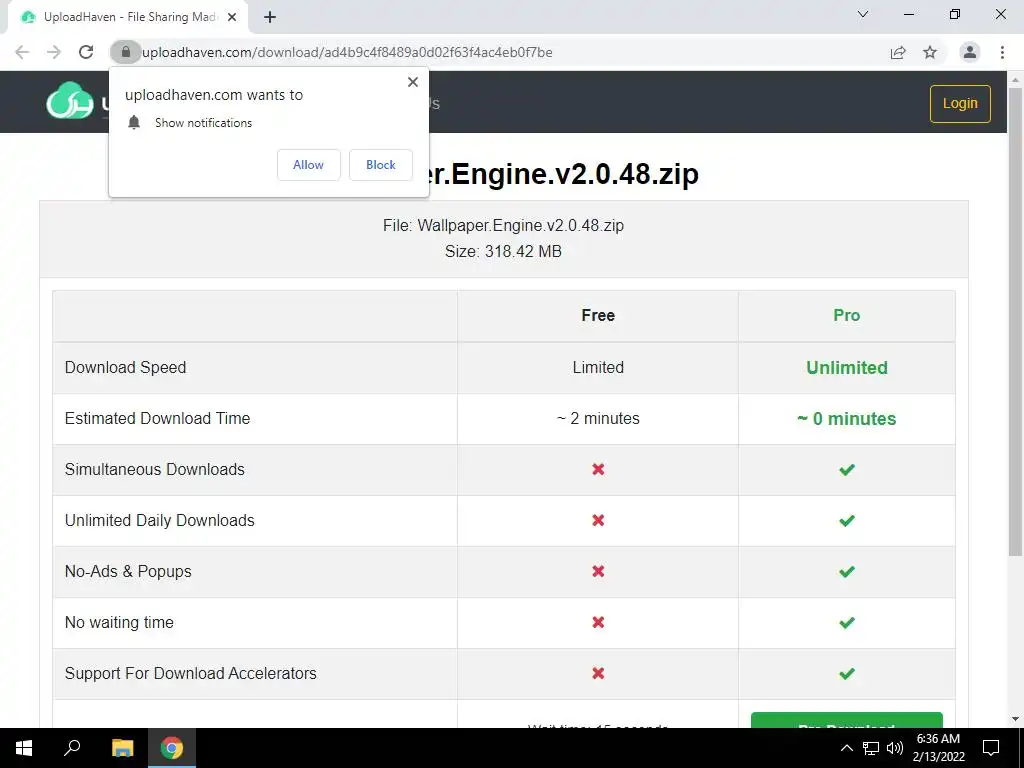Click the notification bell icon
Viewport: 1024px width, 768px height.
[x=134, y=123]
